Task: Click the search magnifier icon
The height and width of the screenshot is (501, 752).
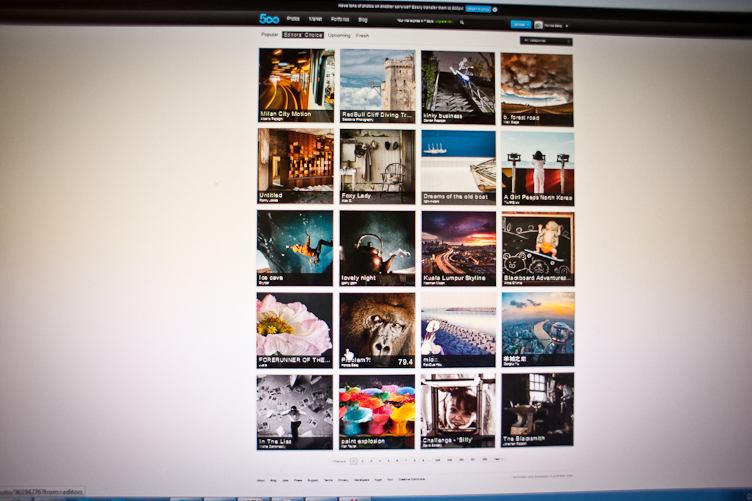Action: pos(461,21)
